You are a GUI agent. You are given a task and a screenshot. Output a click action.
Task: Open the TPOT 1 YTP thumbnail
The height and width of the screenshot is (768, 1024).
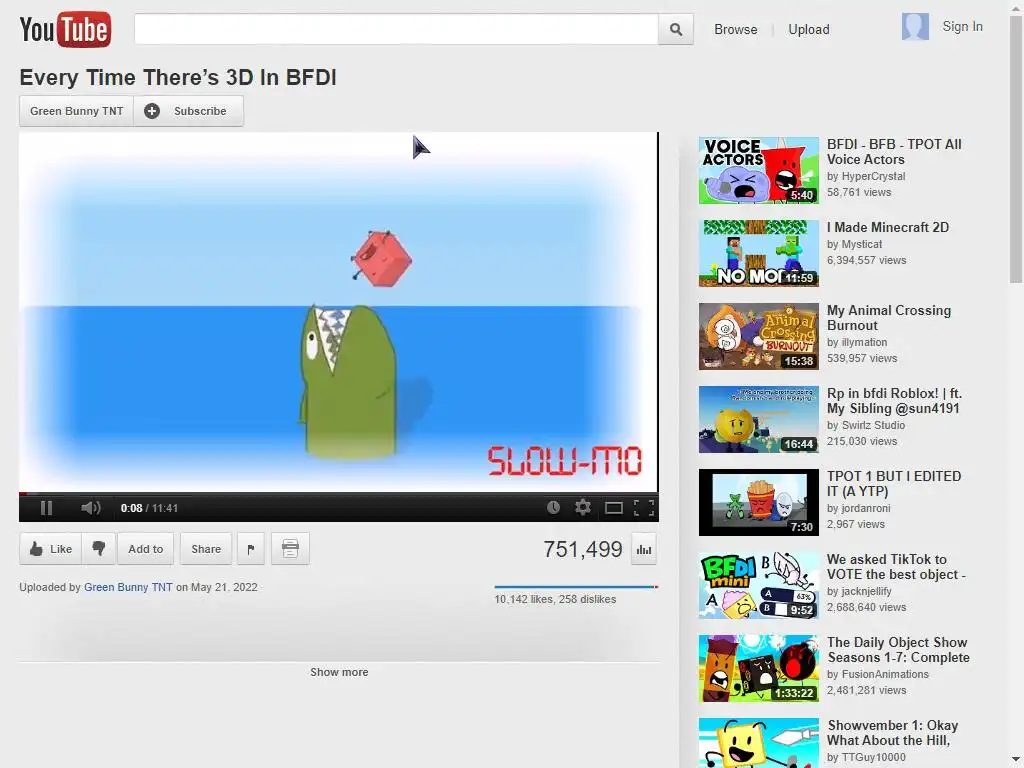point(758,502)
